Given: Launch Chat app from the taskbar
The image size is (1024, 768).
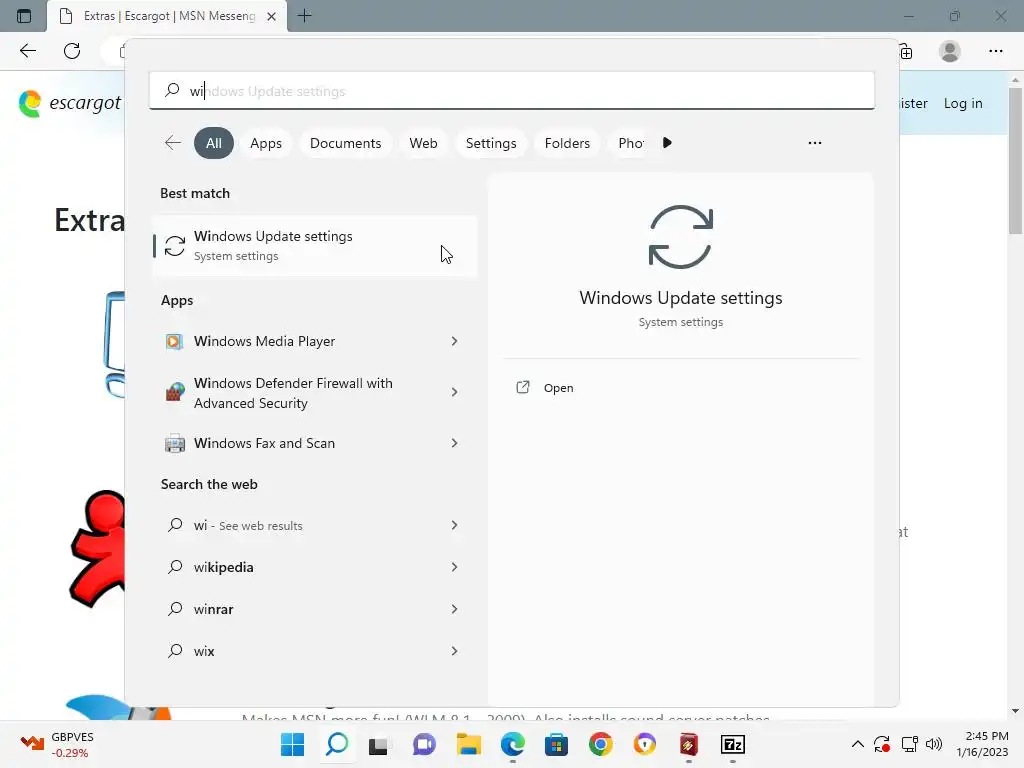Looking at the screenshot, I should 424,744.
